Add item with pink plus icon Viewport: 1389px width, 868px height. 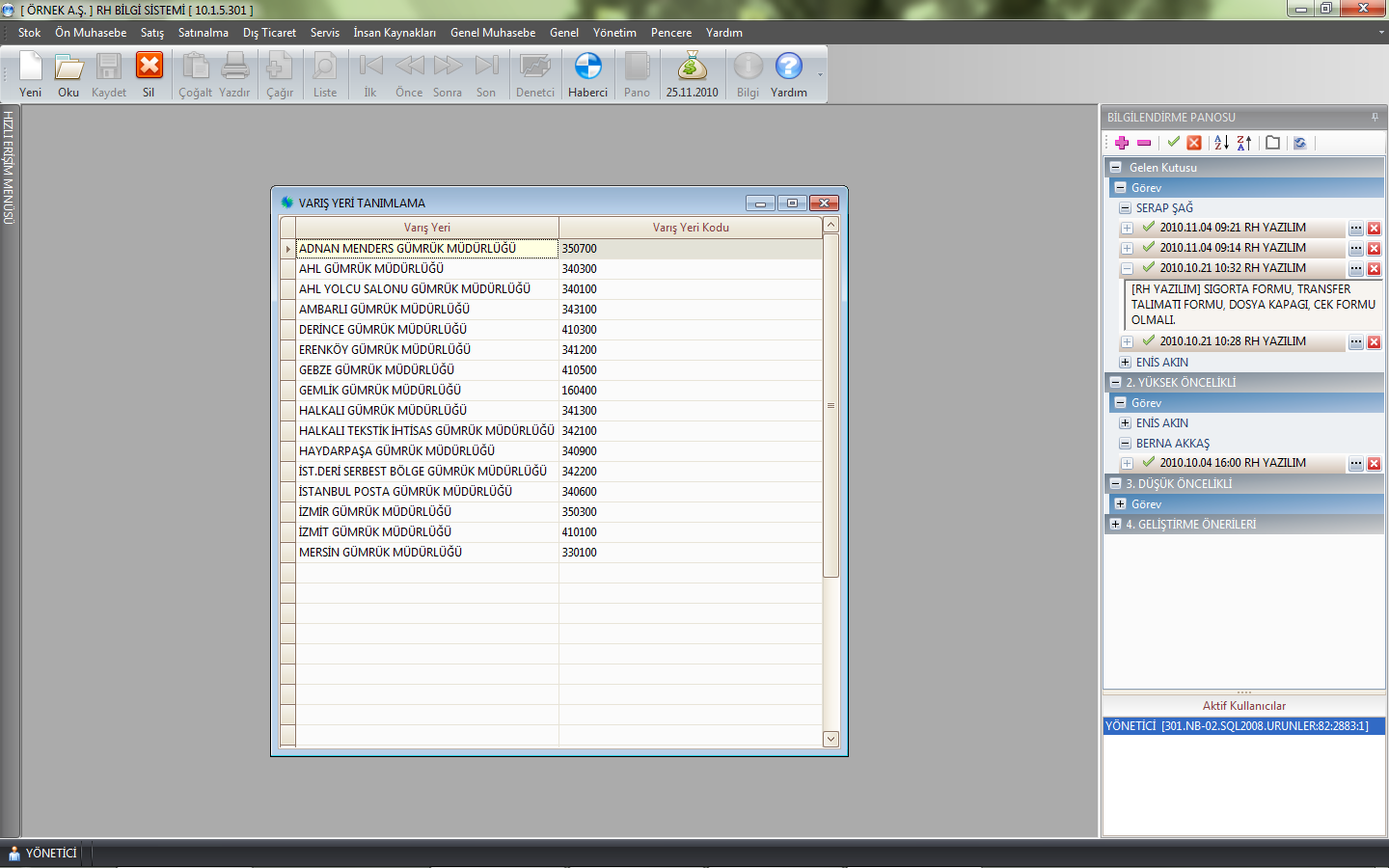coord(1122,143)
